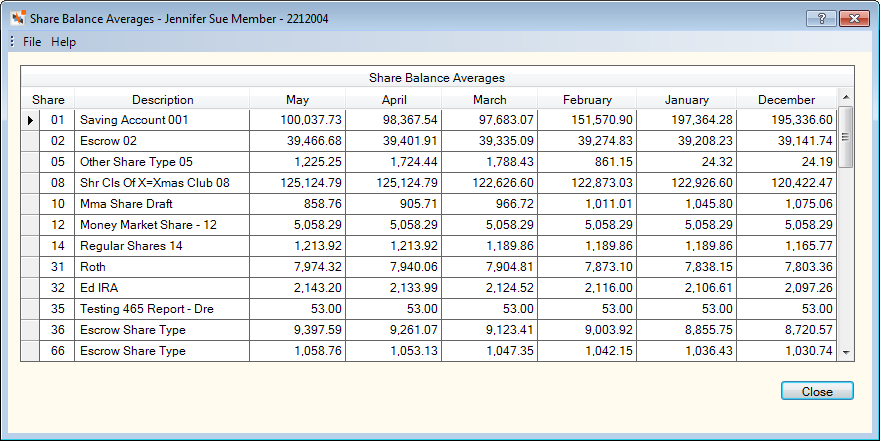Click April value 1,053.13

click(x=394, y=351)
